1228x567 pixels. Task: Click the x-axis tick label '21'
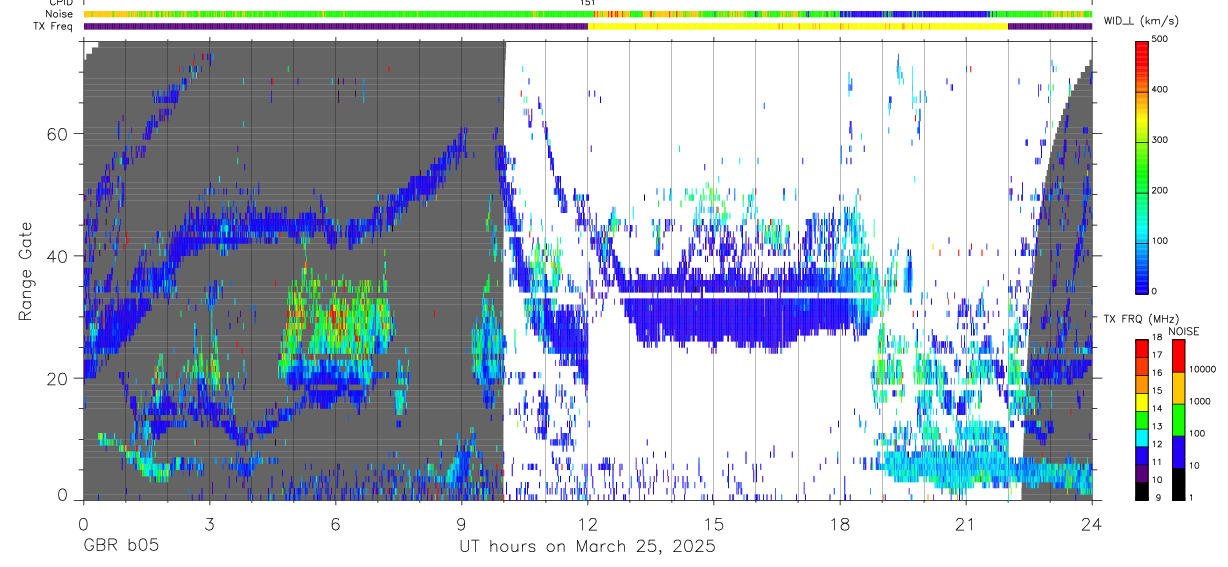[x=966, y=524]
